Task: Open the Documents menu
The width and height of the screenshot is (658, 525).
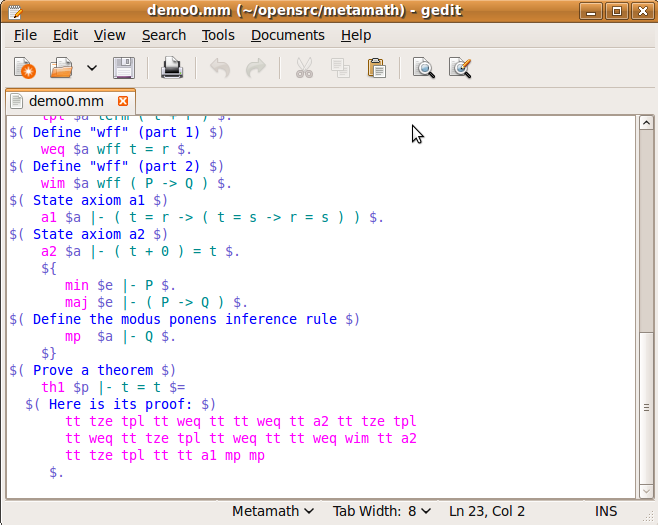Action: pos(287,35)
